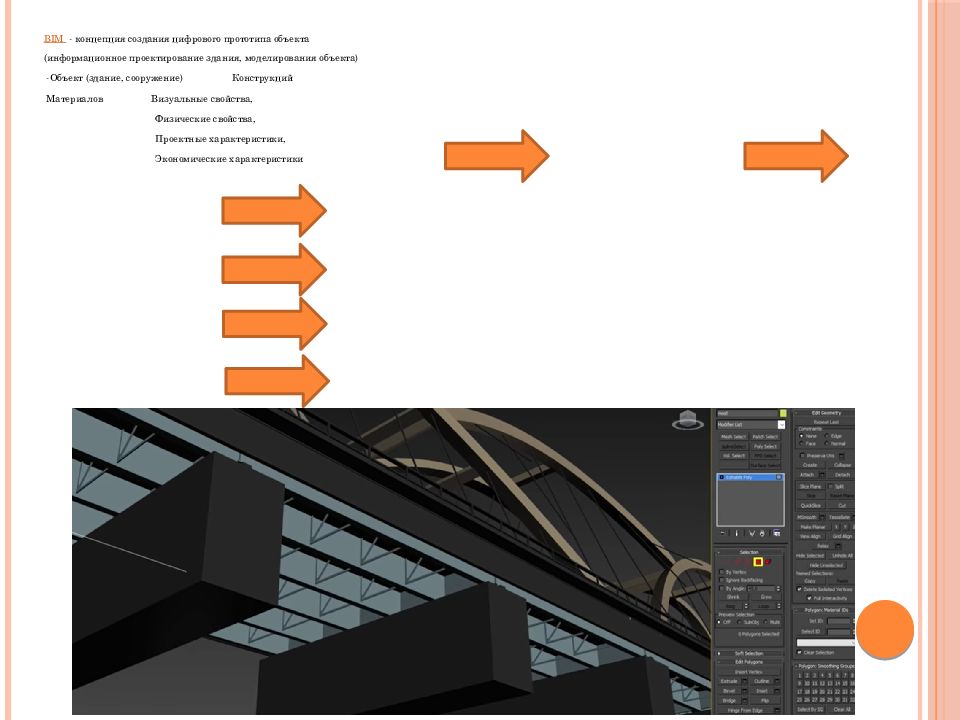Click the Hide Unselected button
960x720 pixels.
click(x=827, y=565)
